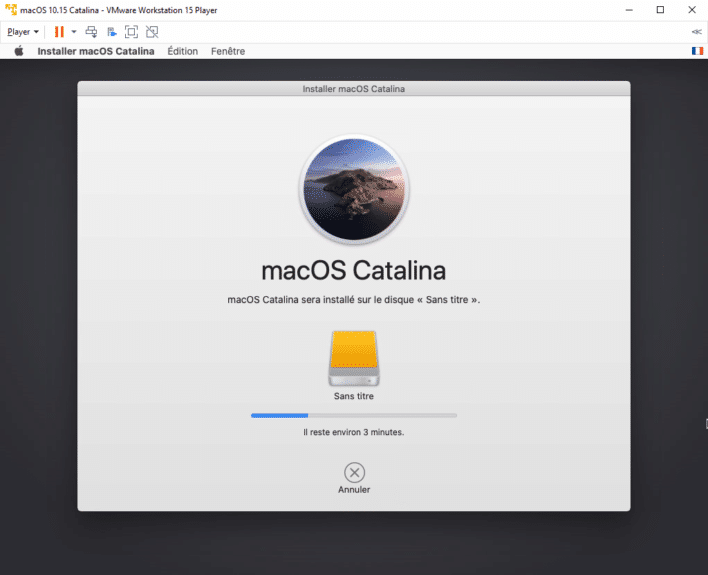708x575 pixels.
Task: Click the macOS Catalina heading
Action: point(354,271)
